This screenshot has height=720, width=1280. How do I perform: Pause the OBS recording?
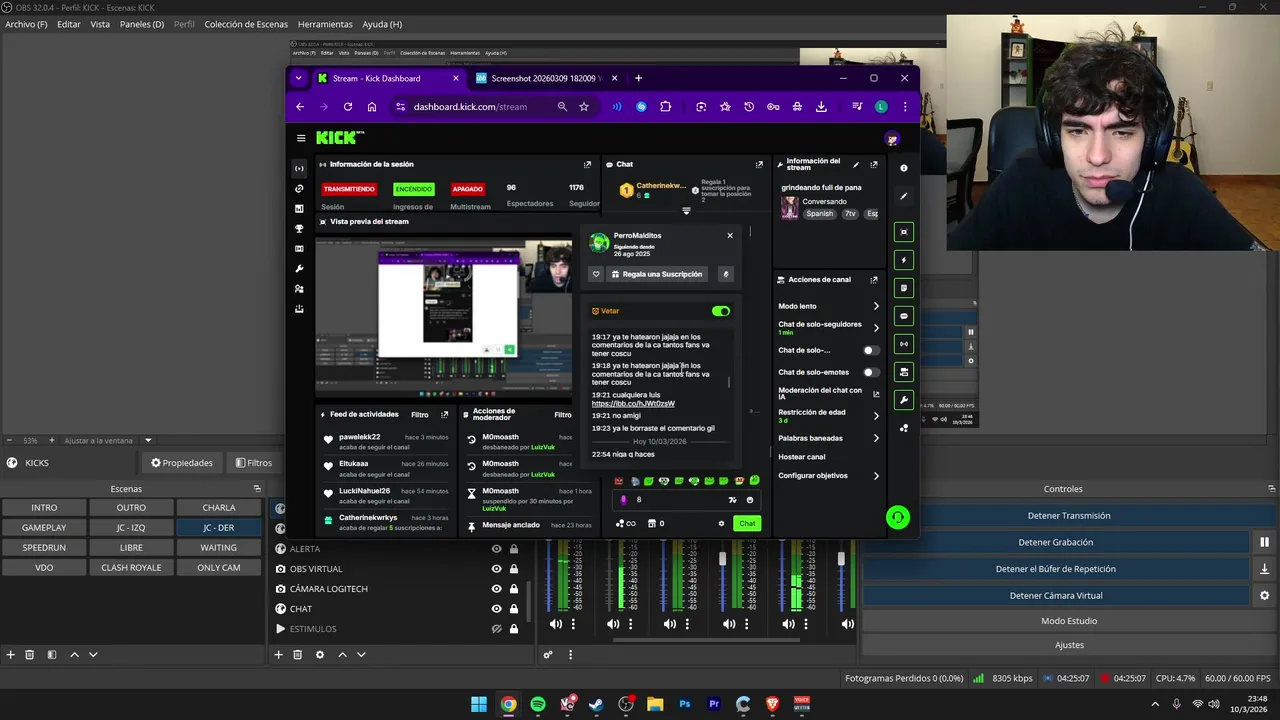(x=1264, y=542)
